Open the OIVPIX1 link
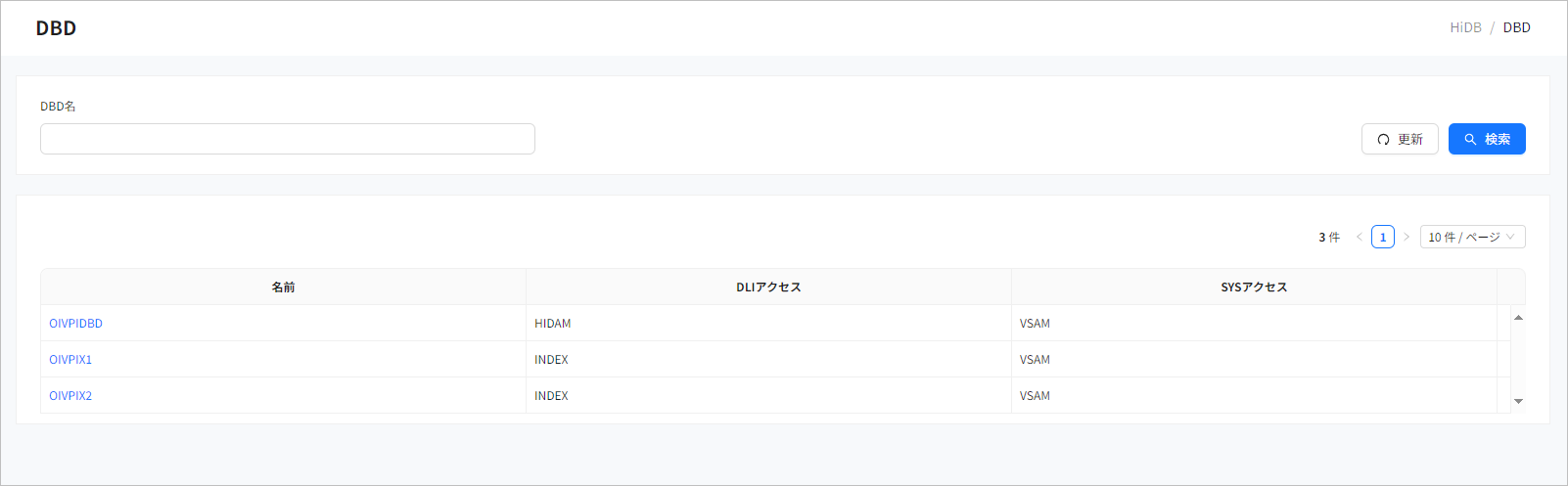 [x=70, y=360]
